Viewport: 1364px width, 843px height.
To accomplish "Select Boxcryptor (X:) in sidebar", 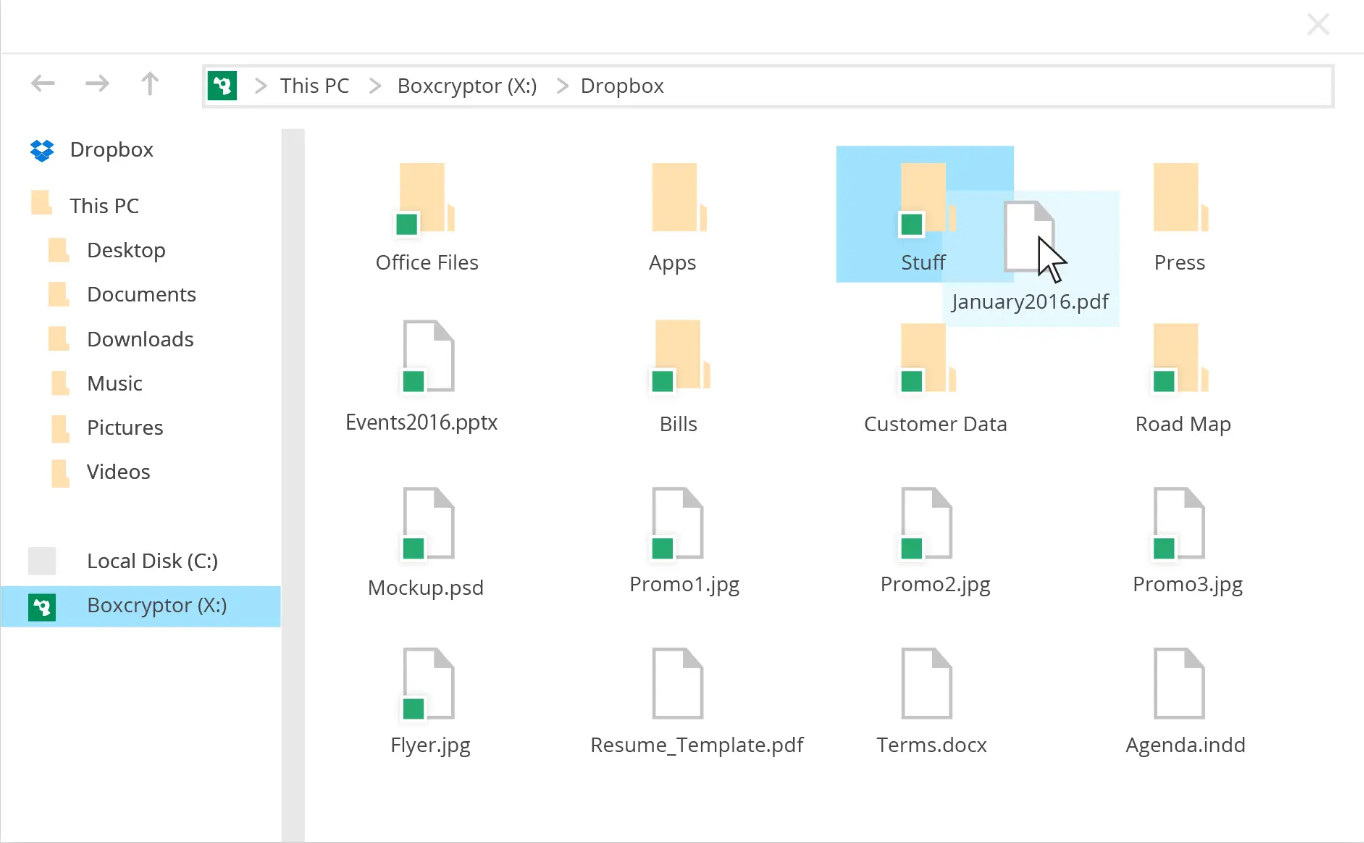I will pyautogui.click(x=140, y=606).
